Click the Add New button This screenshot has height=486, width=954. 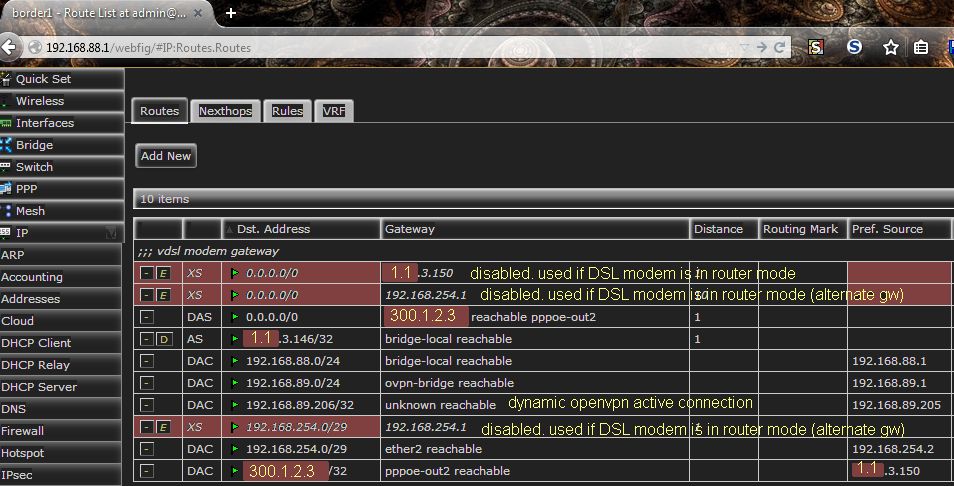coord(166,156)
